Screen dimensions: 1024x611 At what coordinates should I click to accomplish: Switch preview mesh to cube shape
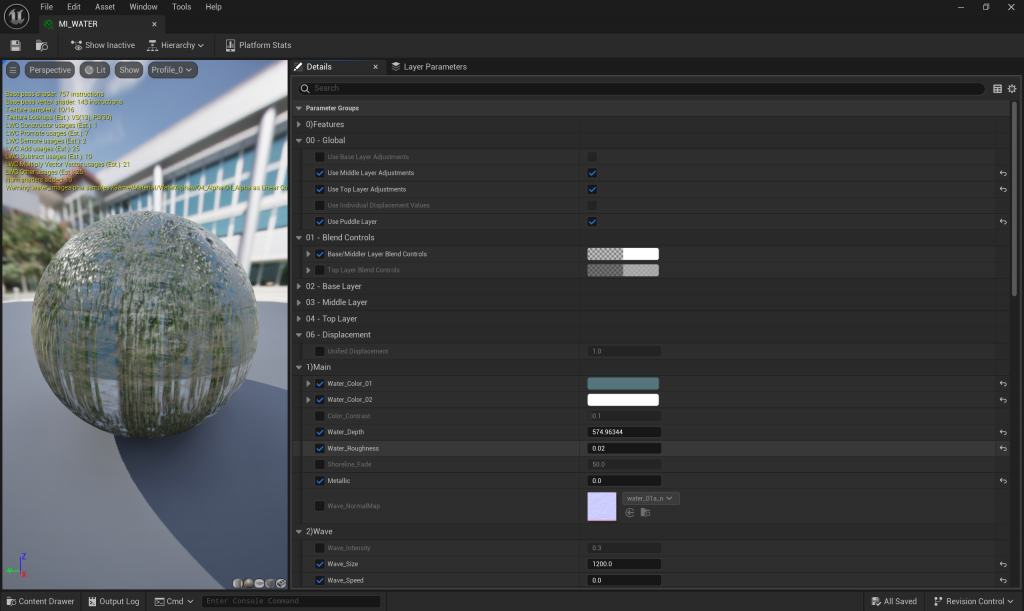point(270,583)
